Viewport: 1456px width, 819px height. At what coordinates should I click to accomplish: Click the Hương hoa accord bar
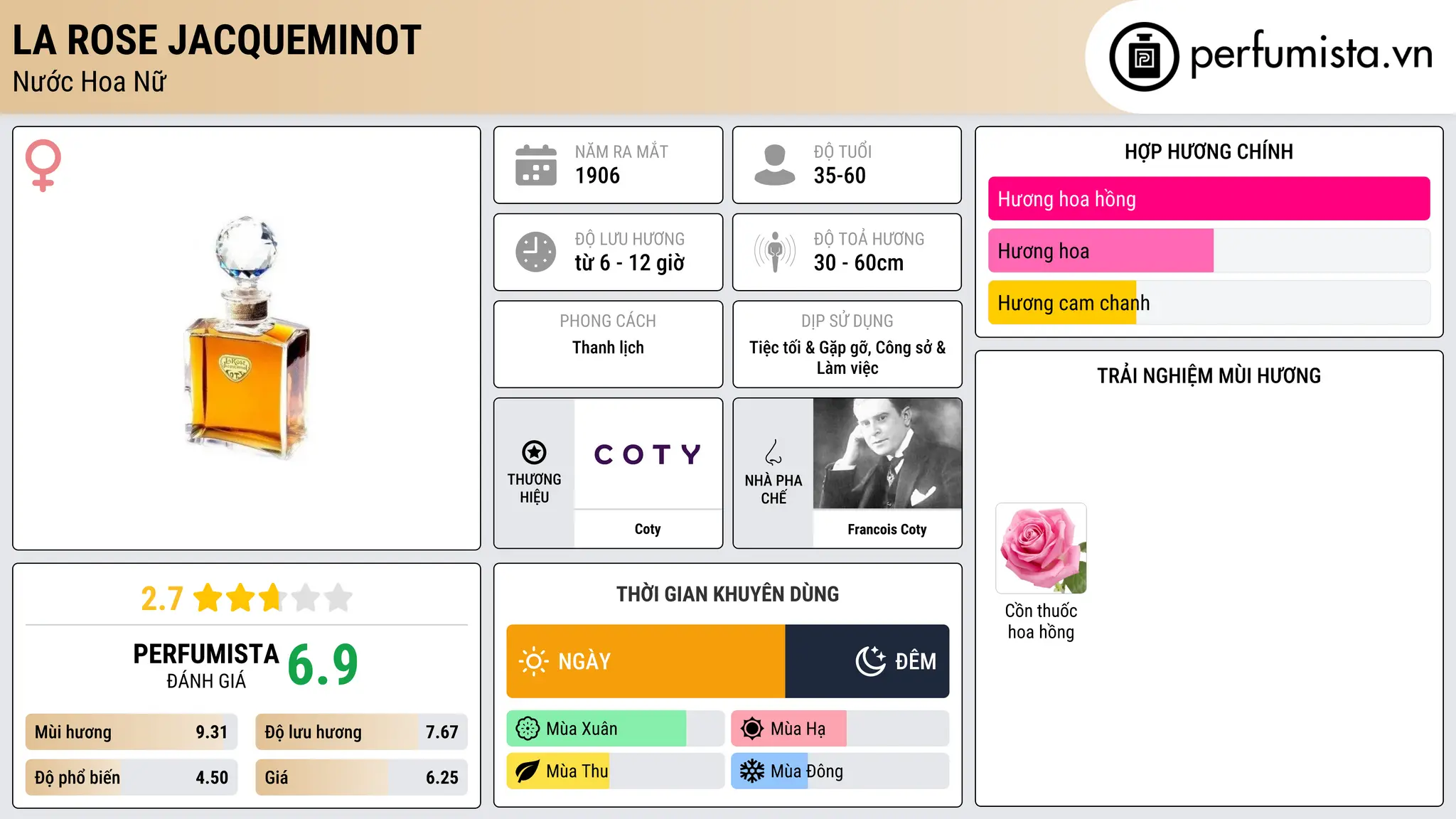1209,250
